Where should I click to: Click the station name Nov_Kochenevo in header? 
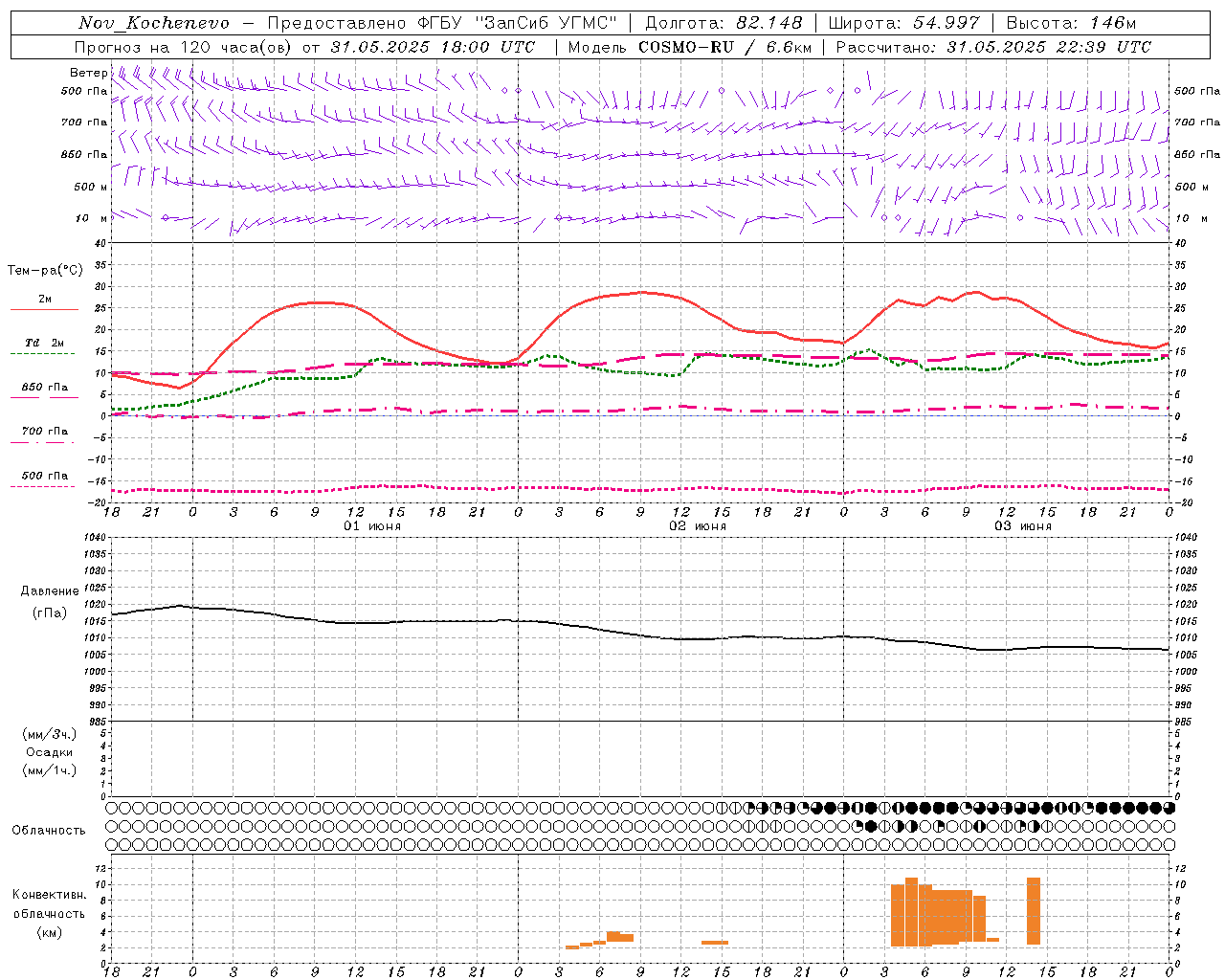click(x=154, y=23)
